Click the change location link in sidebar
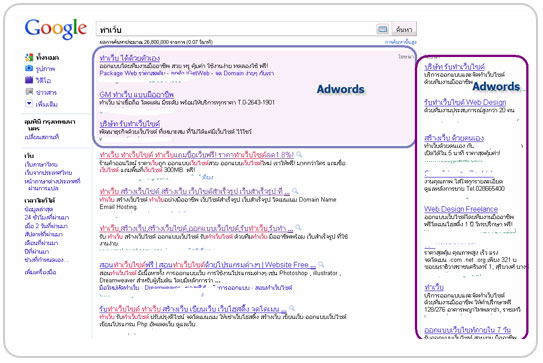The image size is (543, 363). coord(42,137)
